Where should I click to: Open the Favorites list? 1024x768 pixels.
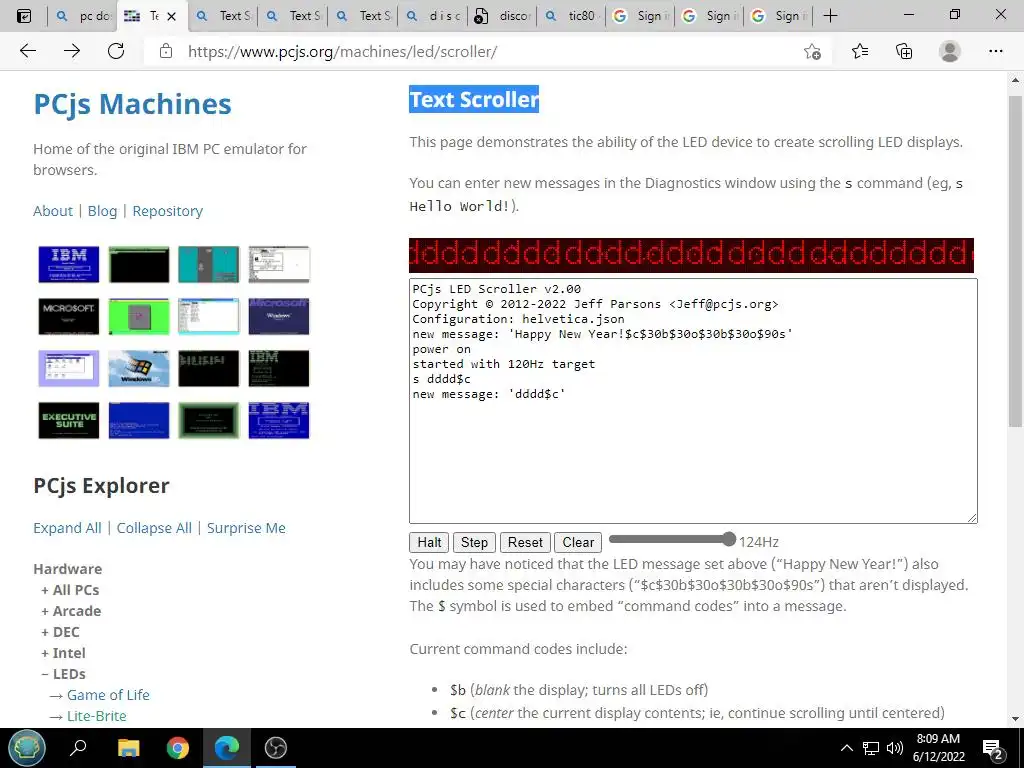pos(860,51)
